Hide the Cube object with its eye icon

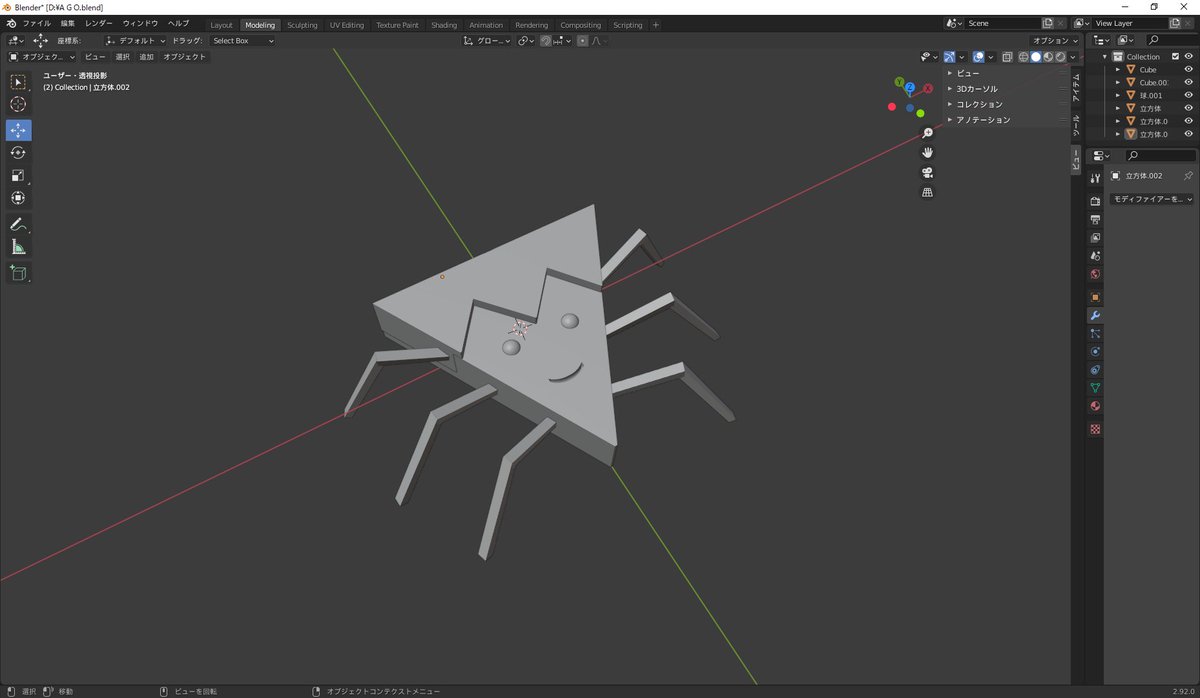1188,70
